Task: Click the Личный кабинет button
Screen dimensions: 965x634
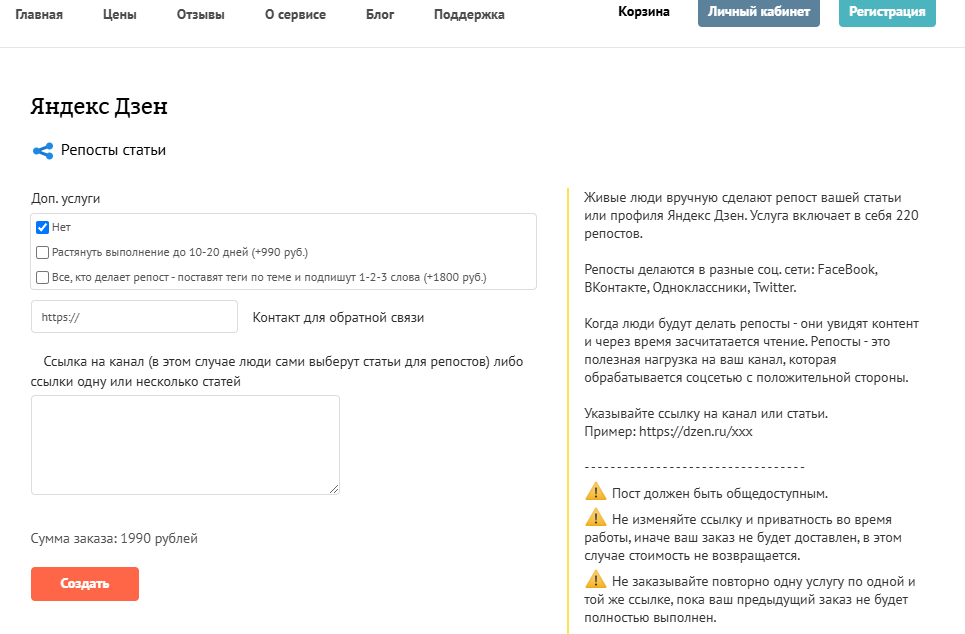Action: pyautogui.click(x=759, y=12)
